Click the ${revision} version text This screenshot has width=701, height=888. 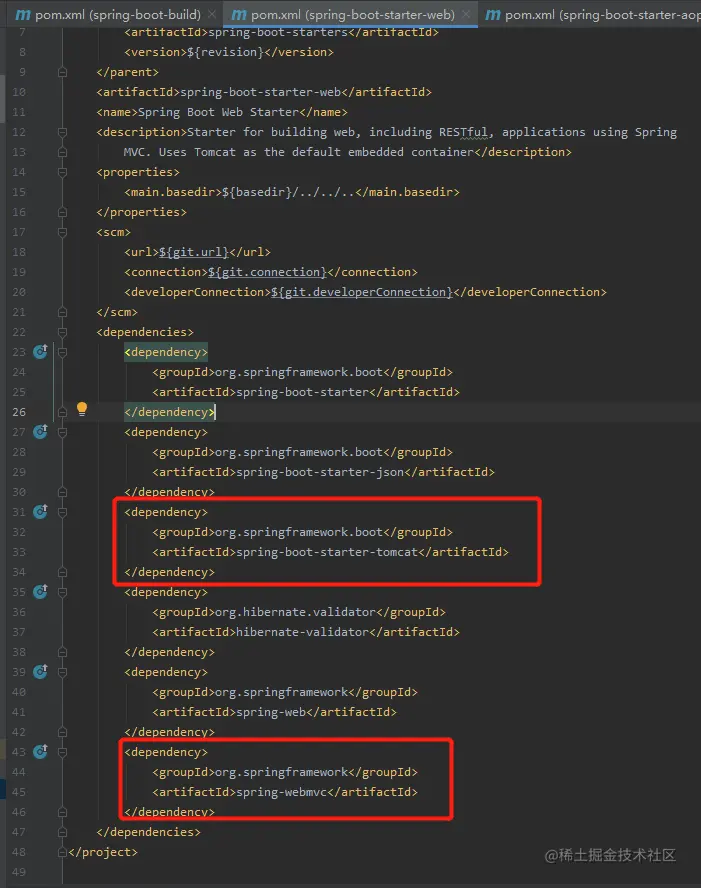[x=225, y=52]
